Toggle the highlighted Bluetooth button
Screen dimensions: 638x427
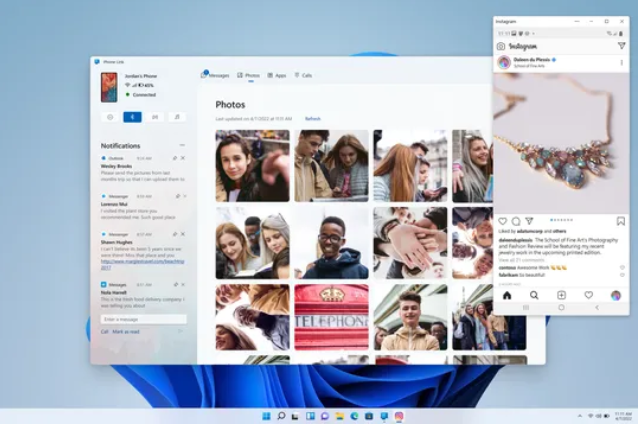point(132,117)
